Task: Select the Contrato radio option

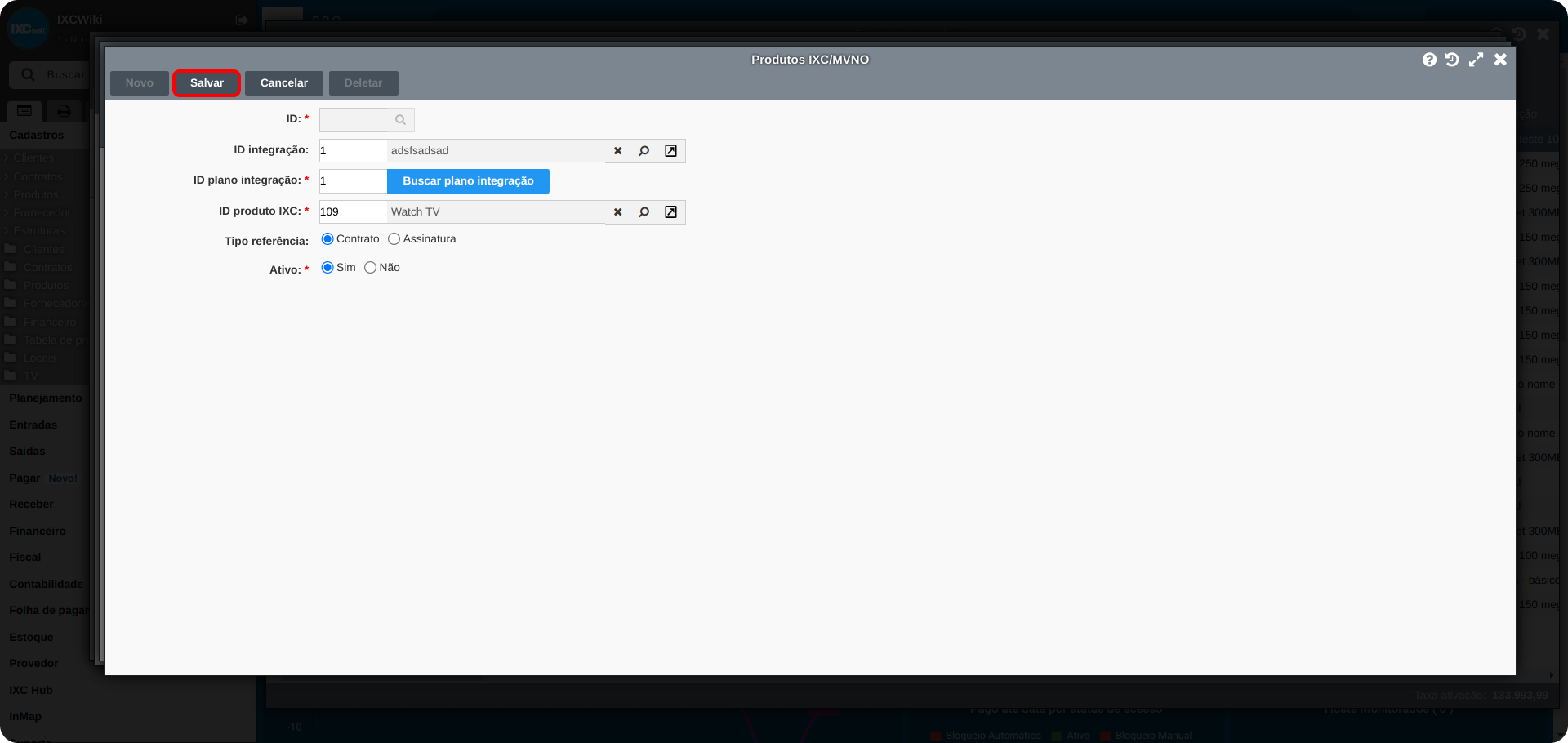Action: 327,239
